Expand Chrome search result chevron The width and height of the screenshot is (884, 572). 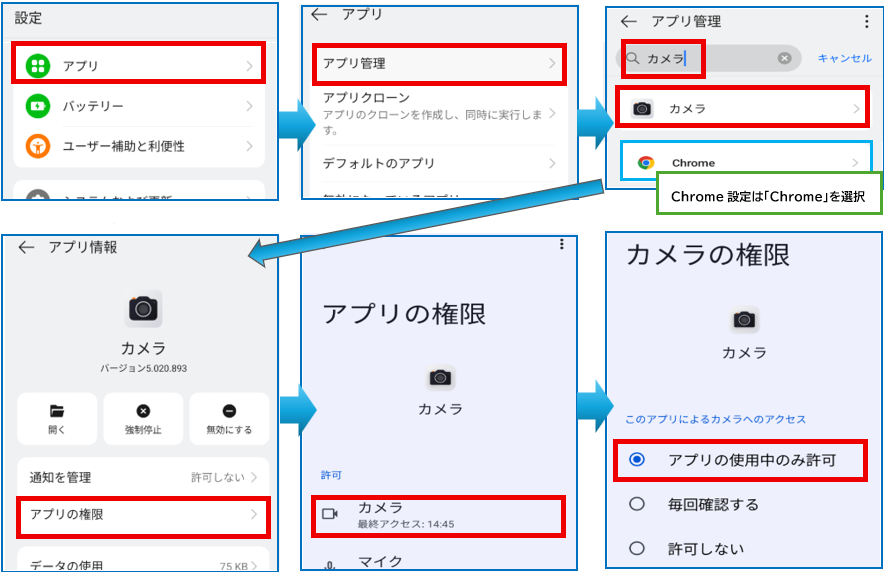click(x=855, y=163)
